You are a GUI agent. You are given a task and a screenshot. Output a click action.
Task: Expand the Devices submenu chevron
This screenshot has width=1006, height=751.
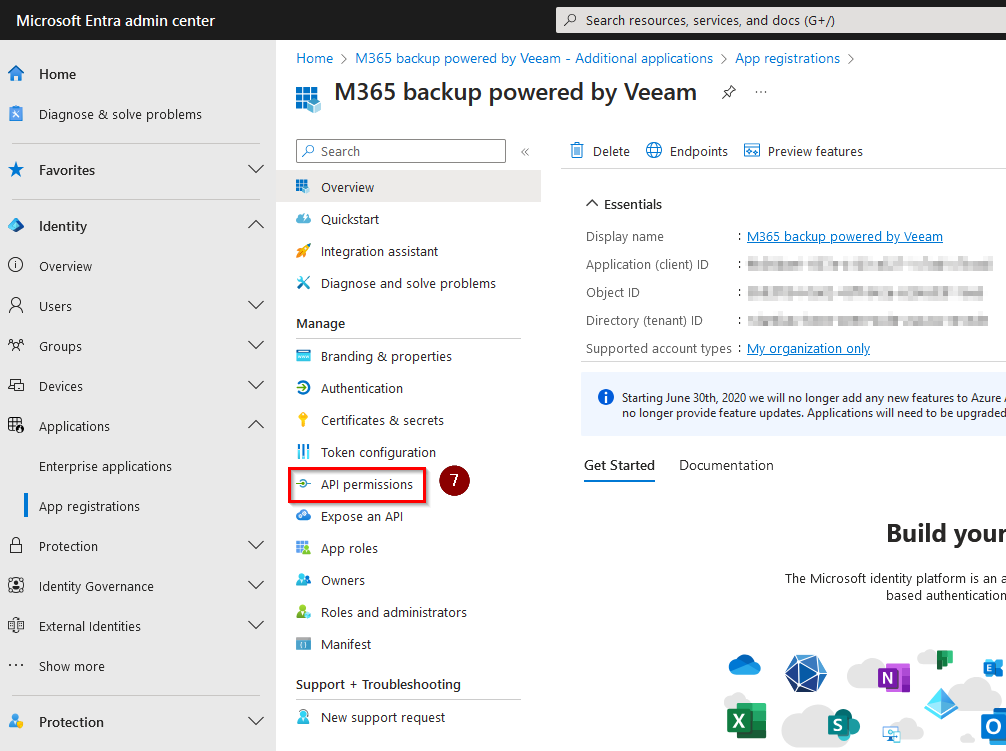pyautogui.click(x=256, y=385)
